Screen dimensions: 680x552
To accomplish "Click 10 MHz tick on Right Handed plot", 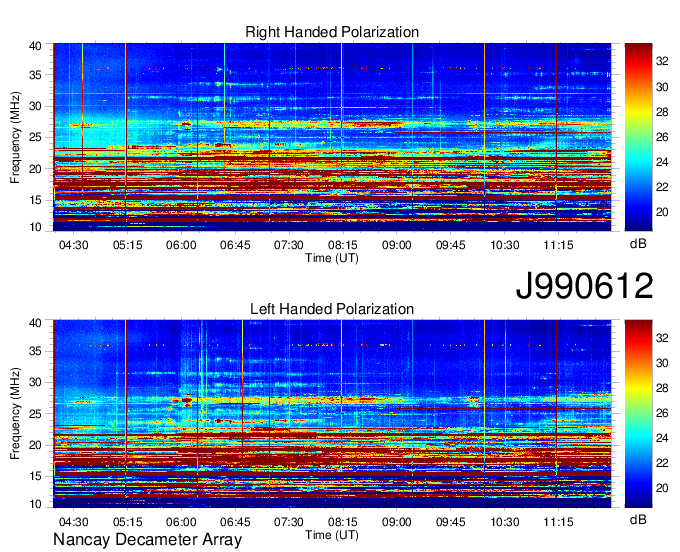I will 35,227.
